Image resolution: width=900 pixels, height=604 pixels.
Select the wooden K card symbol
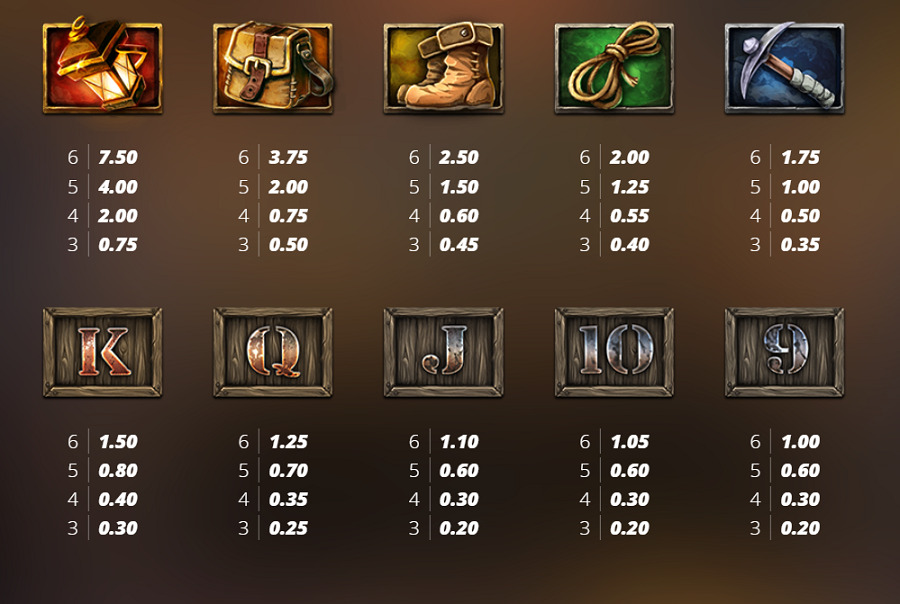103,352
